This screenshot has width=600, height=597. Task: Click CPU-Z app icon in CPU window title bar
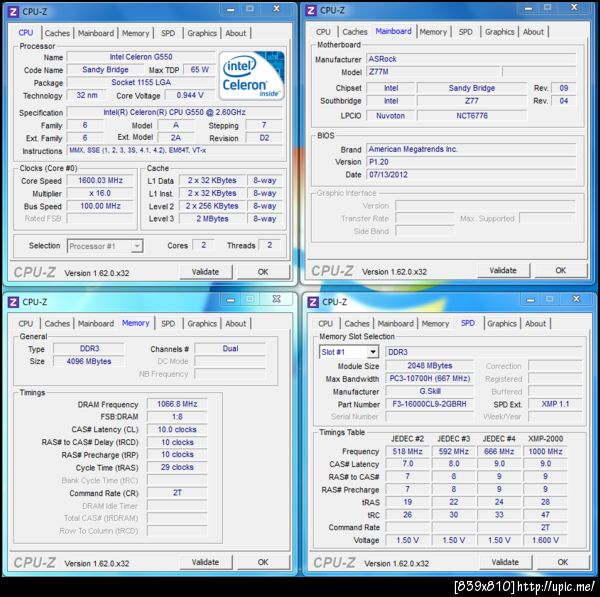tap(13, 11)
